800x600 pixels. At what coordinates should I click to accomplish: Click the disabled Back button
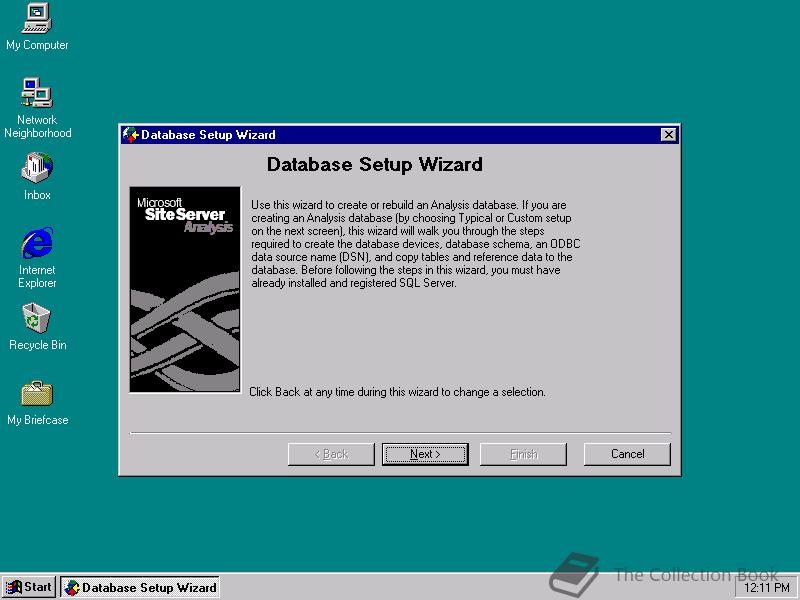coord(331,454)
